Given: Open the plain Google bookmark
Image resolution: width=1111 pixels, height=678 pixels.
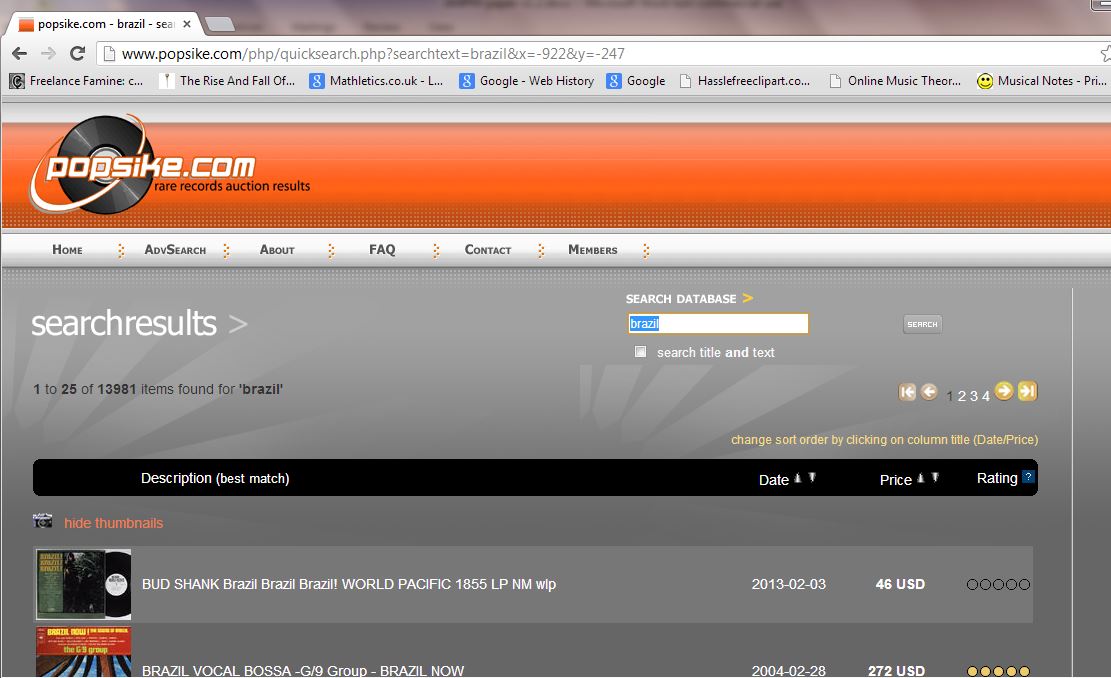Looking at the screenshot, I should (x=636, y=81).
